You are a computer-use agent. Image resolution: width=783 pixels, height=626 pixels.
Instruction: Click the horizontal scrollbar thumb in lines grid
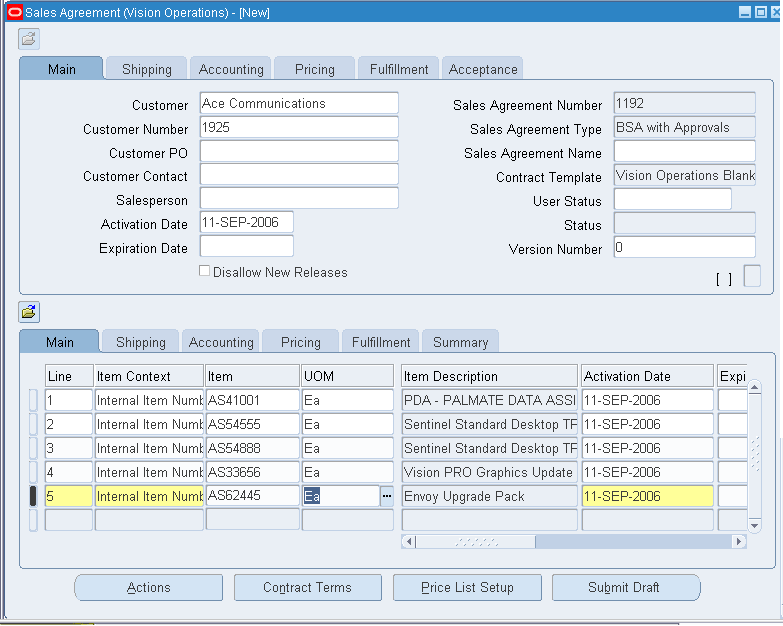pyautogui.click(x=475, y=542)
